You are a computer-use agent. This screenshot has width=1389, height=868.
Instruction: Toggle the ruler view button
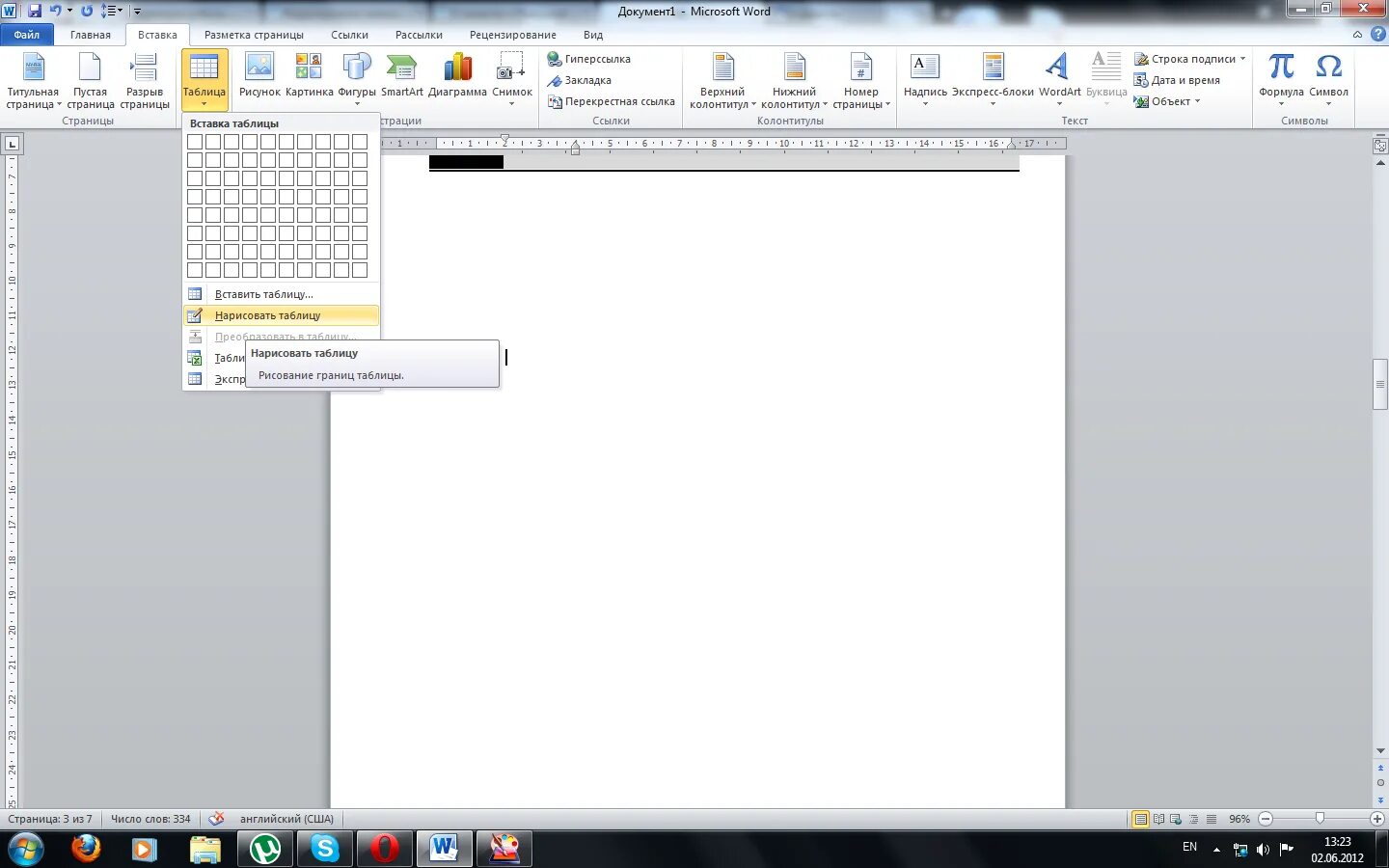coord(1380,146)
